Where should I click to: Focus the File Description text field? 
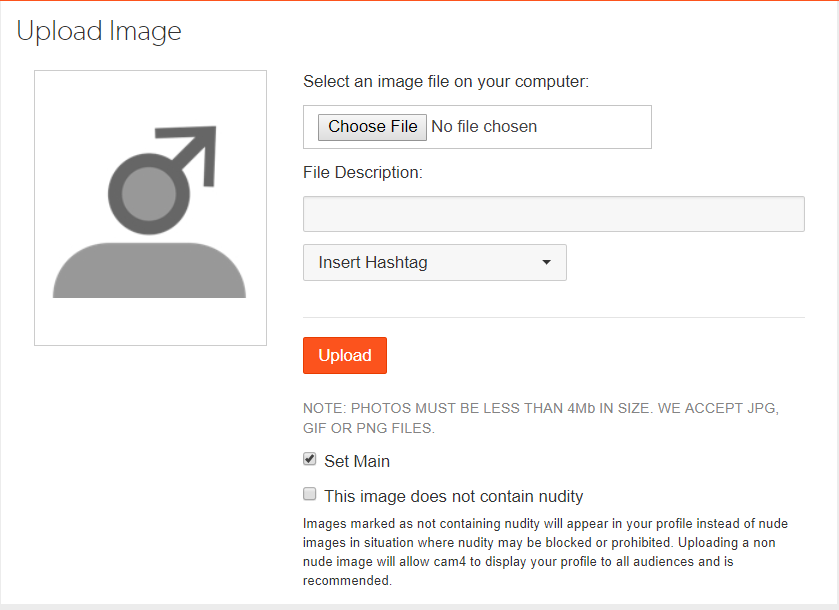(x=553, y=214)
